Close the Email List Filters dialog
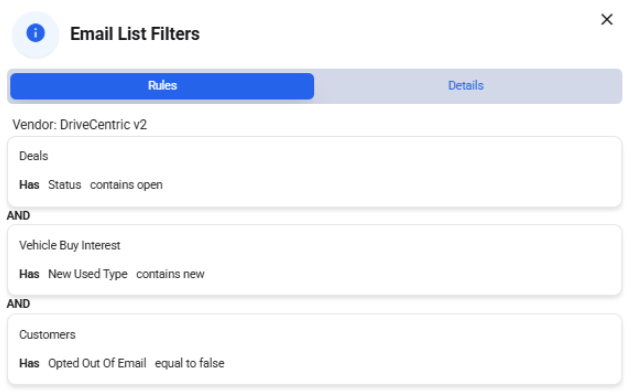This screenshot has height=392, width=635. [x=606, y=19]
